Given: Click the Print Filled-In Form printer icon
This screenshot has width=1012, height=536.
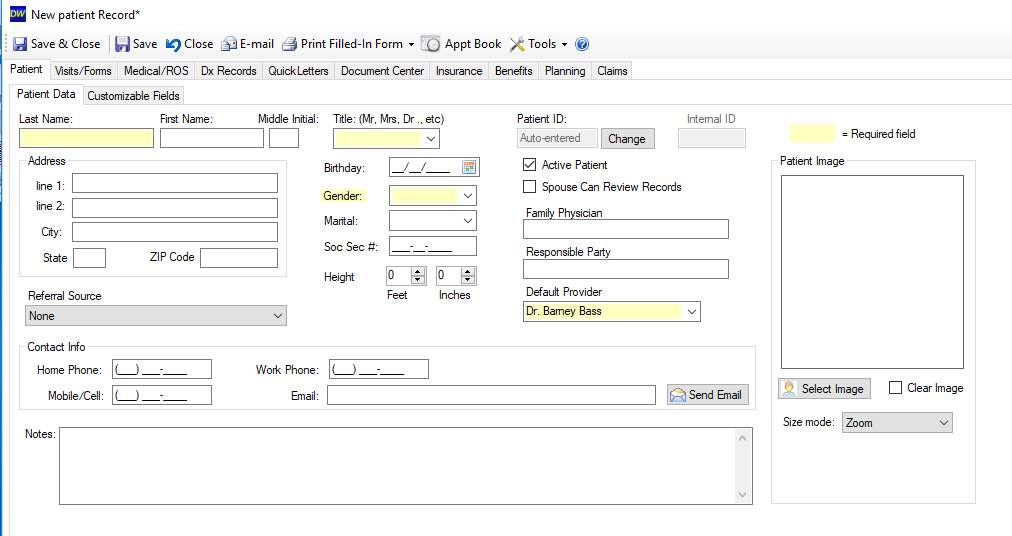Looking at the screenshot, I should click(x=290, y=44).
